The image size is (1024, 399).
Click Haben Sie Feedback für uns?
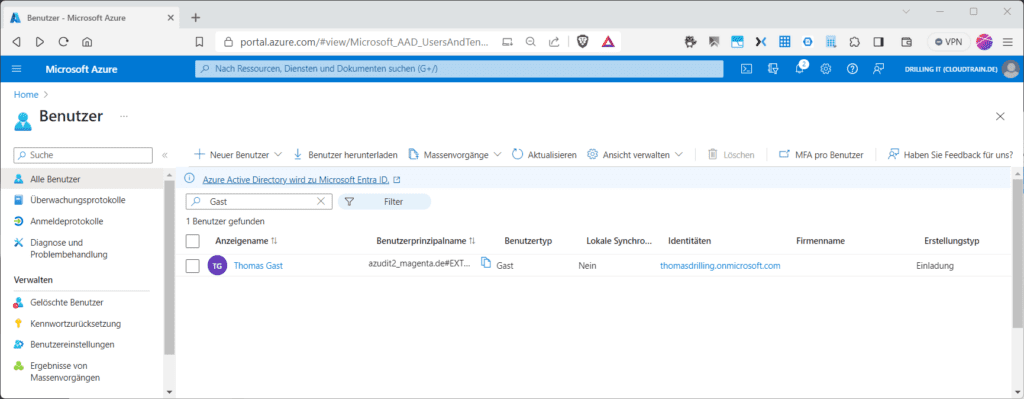[x=950, y=155]
